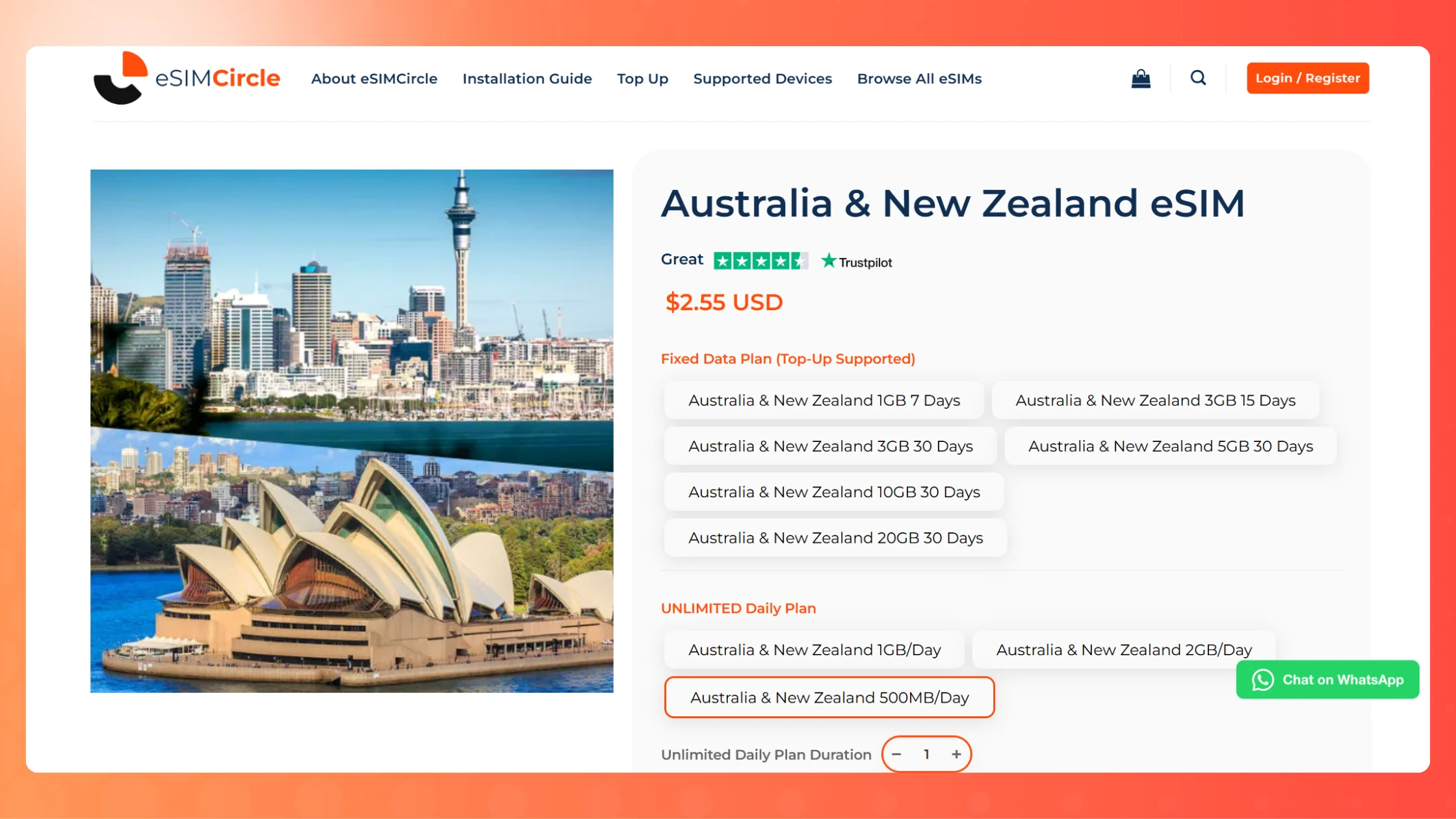This screenshot has width=1456, height=819.
Task: Increase plan duration with plus button
Action: tap(956, 755)
